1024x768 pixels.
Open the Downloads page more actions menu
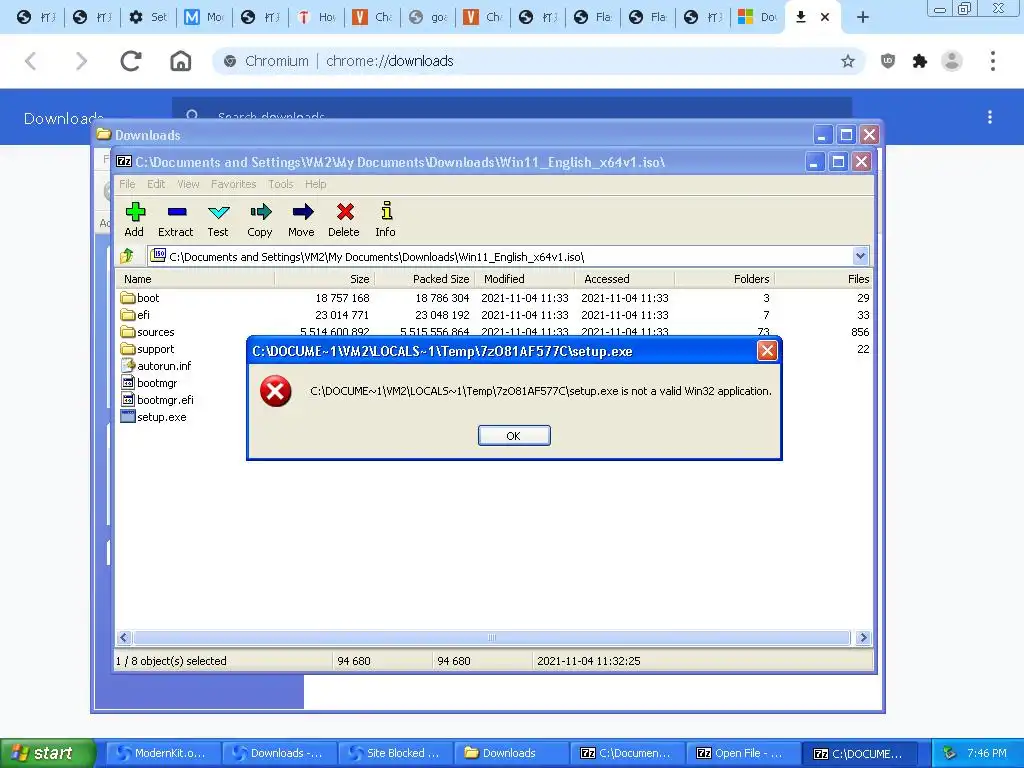[990, 117]
